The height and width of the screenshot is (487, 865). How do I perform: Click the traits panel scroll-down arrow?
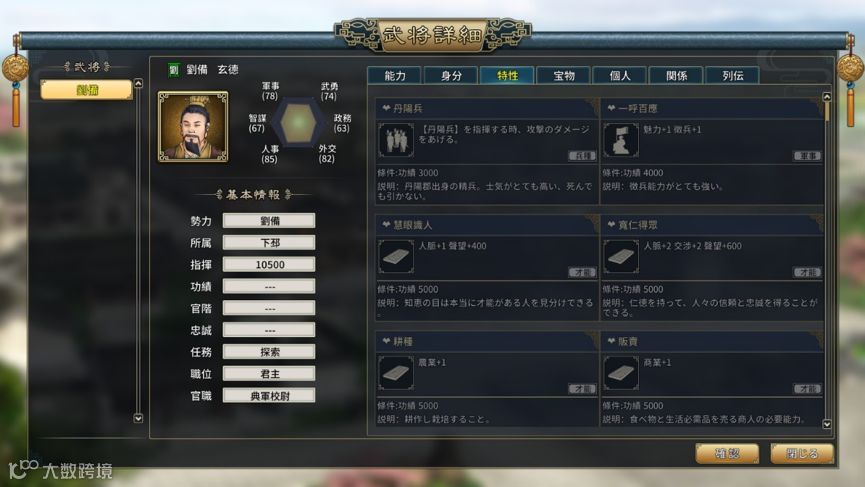click(827, 424)
